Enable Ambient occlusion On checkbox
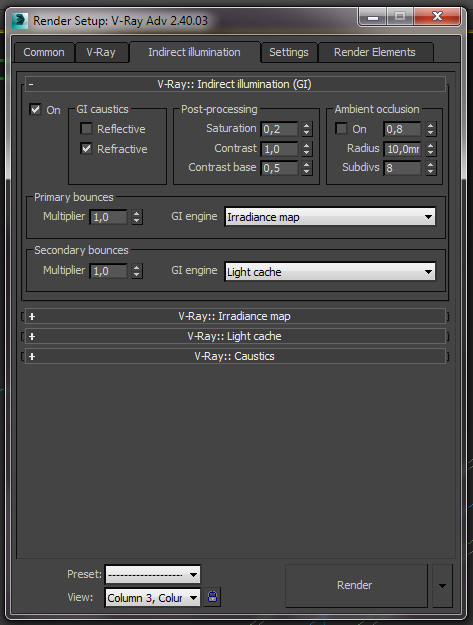This screenshot has height=625, width=473. (x=341, y=129)
